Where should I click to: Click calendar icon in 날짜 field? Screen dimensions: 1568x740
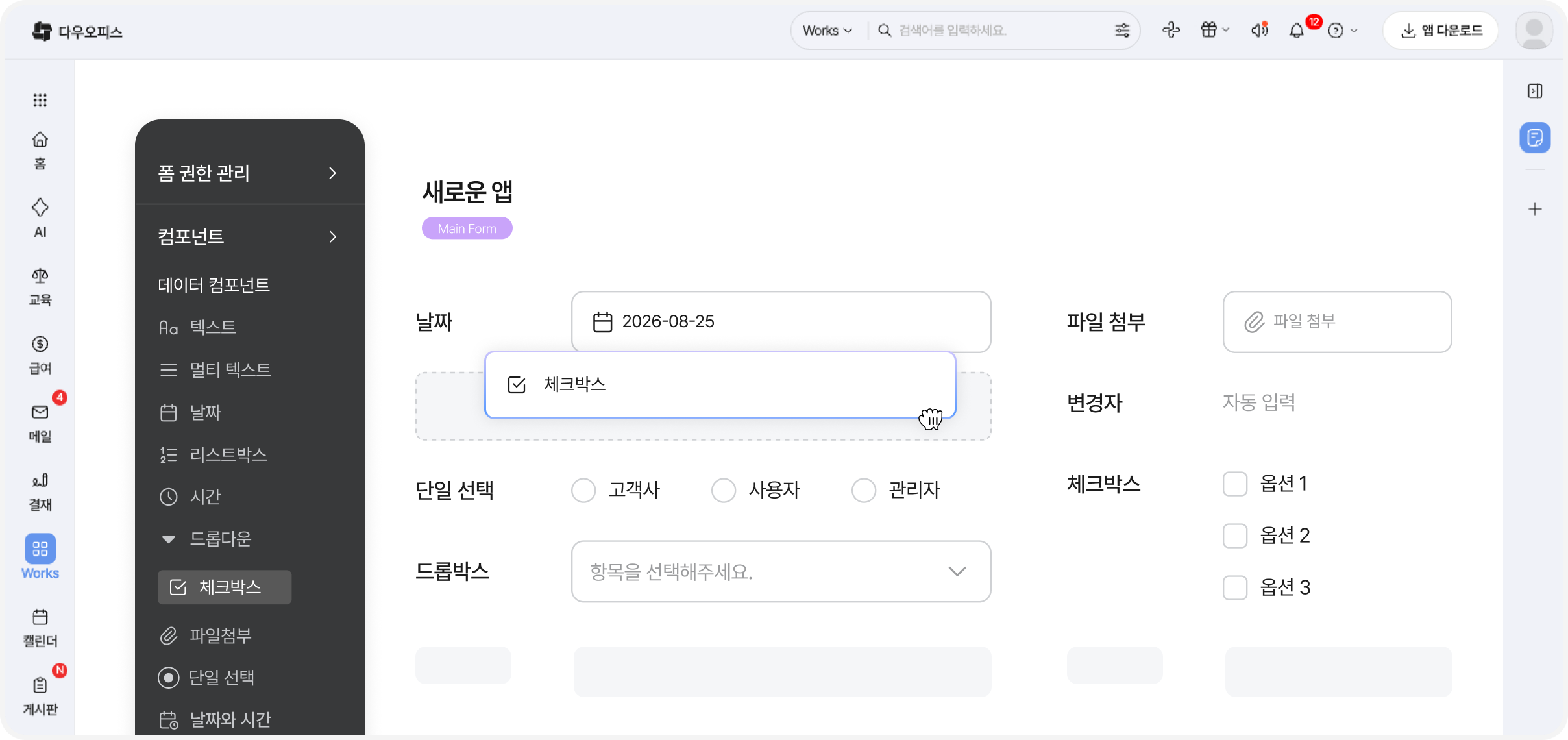(602, 322)
